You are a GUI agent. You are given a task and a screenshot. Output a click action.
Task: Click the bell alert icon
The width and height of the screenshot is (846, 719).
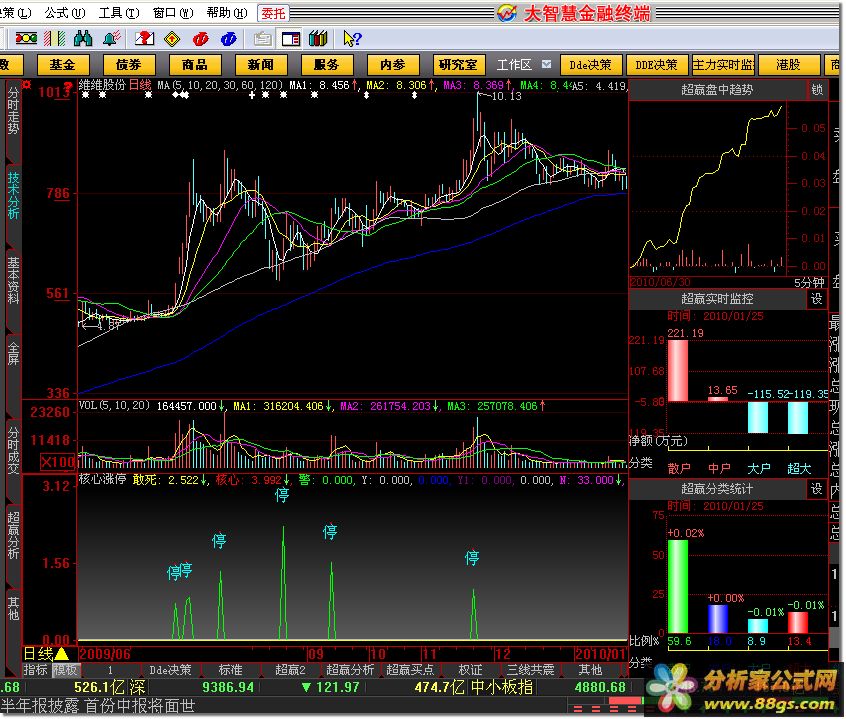pyautogui.click(x=112, y=38)
